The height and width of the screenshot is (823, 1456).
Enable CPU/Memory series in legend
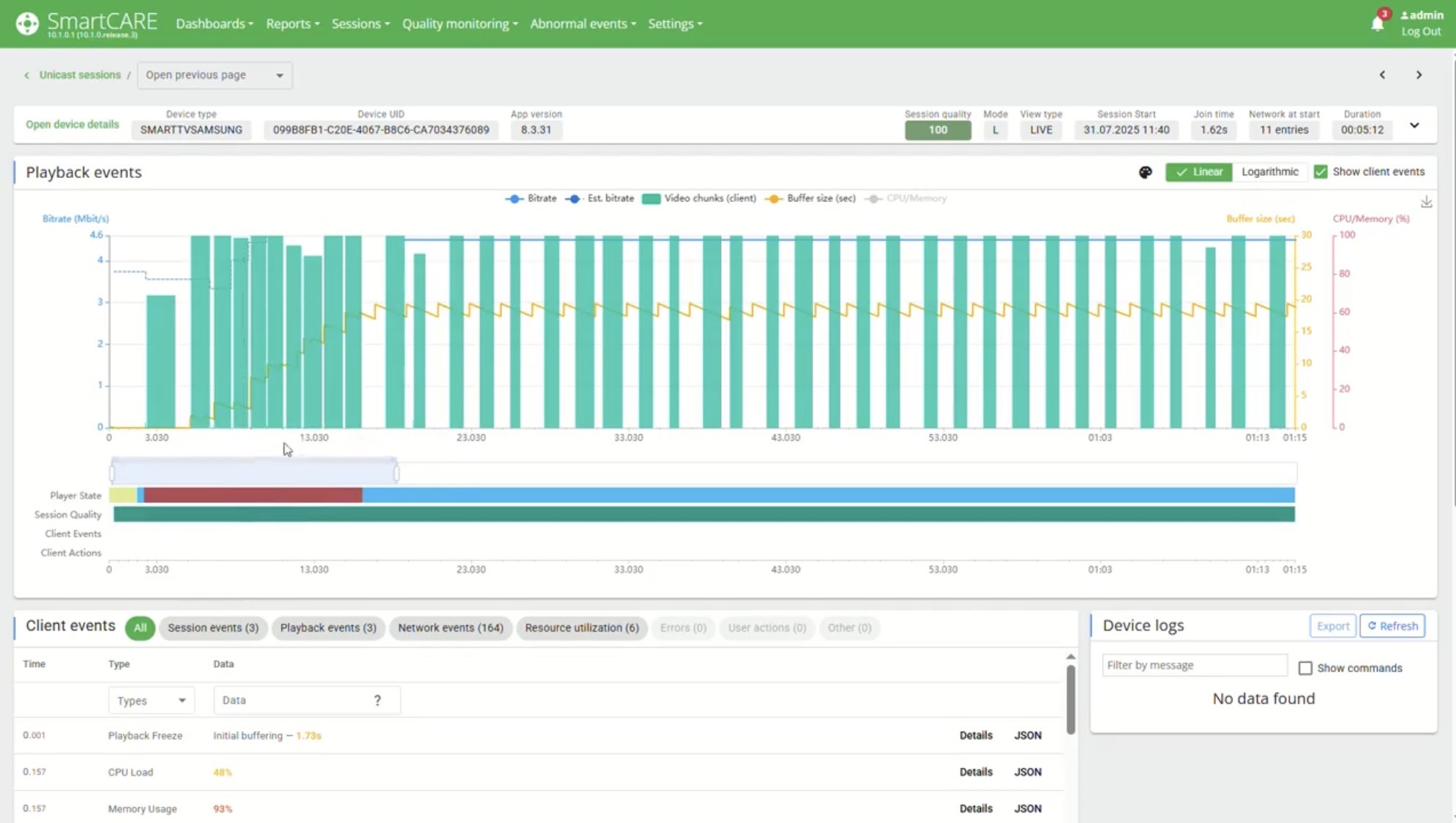pyautogui.click(x=906, y=198)
